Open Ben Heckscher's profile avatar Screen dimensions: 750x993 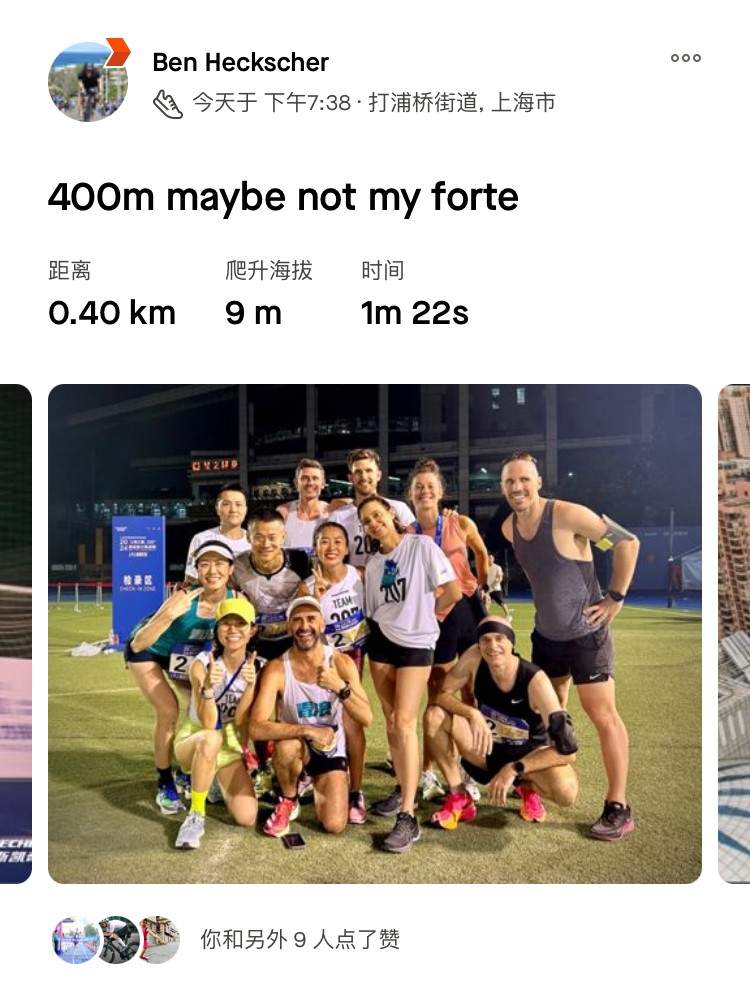(88, 82)
